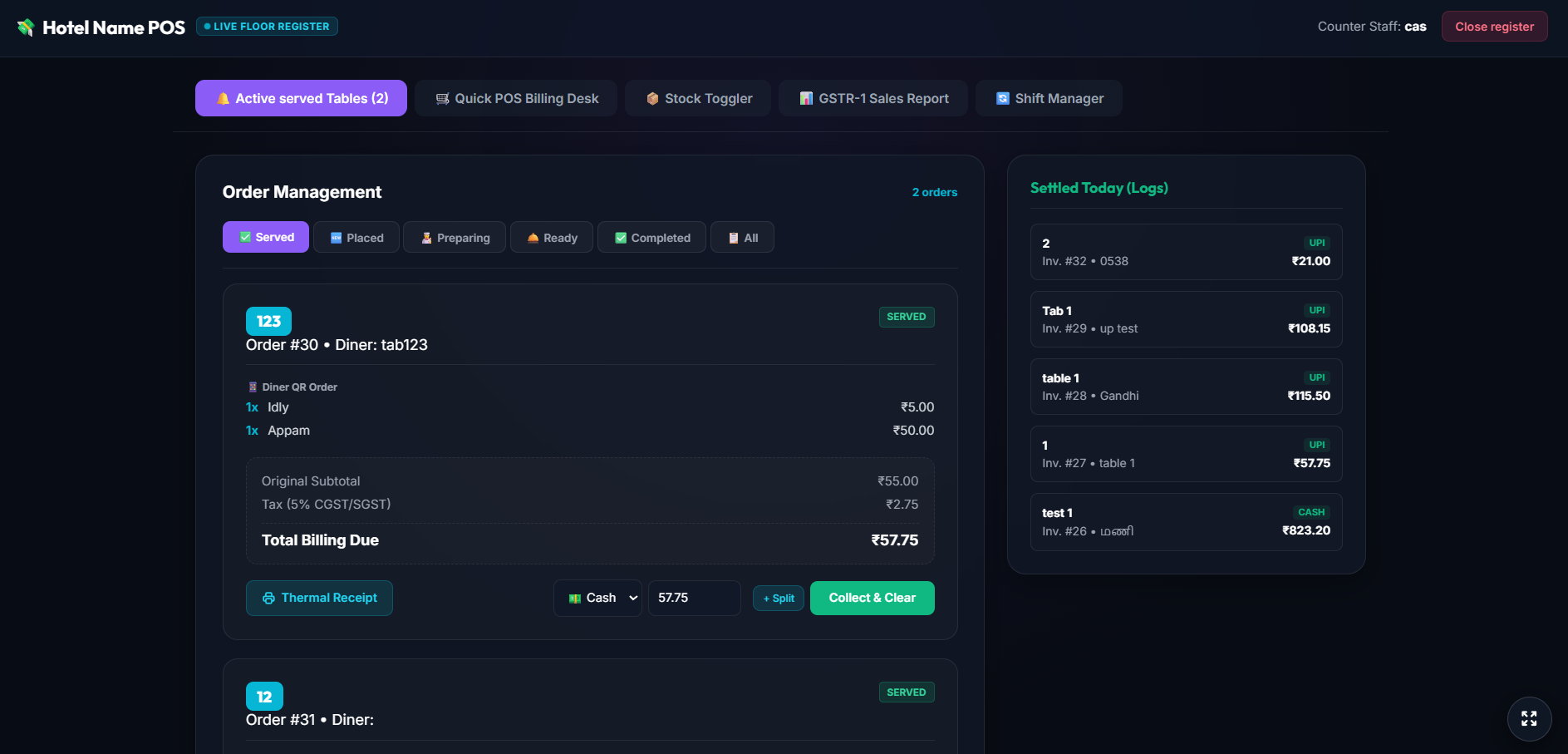Show orders with Ready status

tap(552, 237)
